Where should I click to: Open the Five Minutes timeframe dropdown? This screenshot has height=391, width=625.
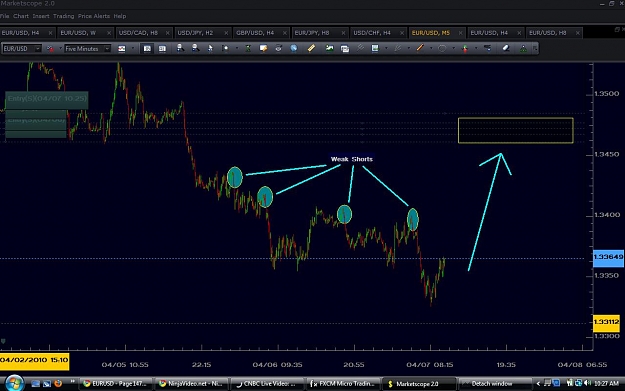[107, 49]
